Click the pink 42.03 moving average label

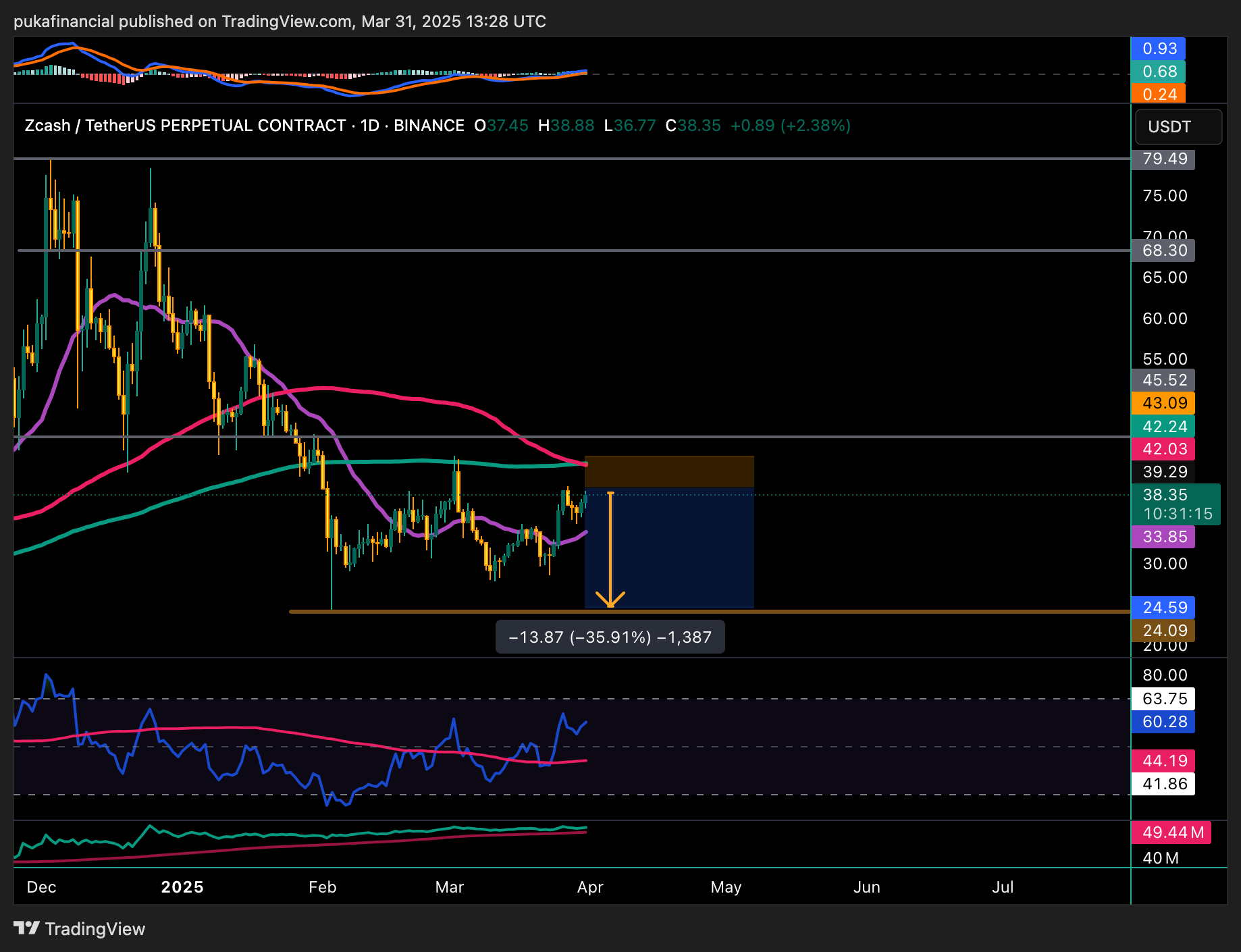click(x=1164, y=449)
